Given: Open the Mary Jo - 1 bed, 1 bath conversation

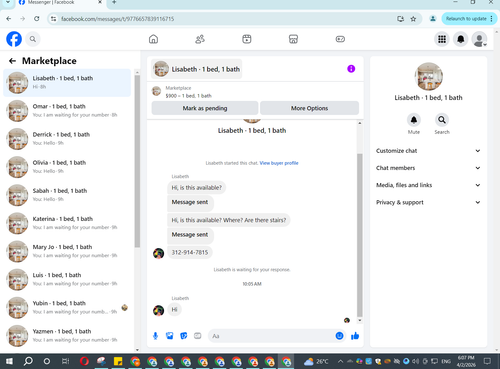Looking at the screenshot, I should 67,251.
